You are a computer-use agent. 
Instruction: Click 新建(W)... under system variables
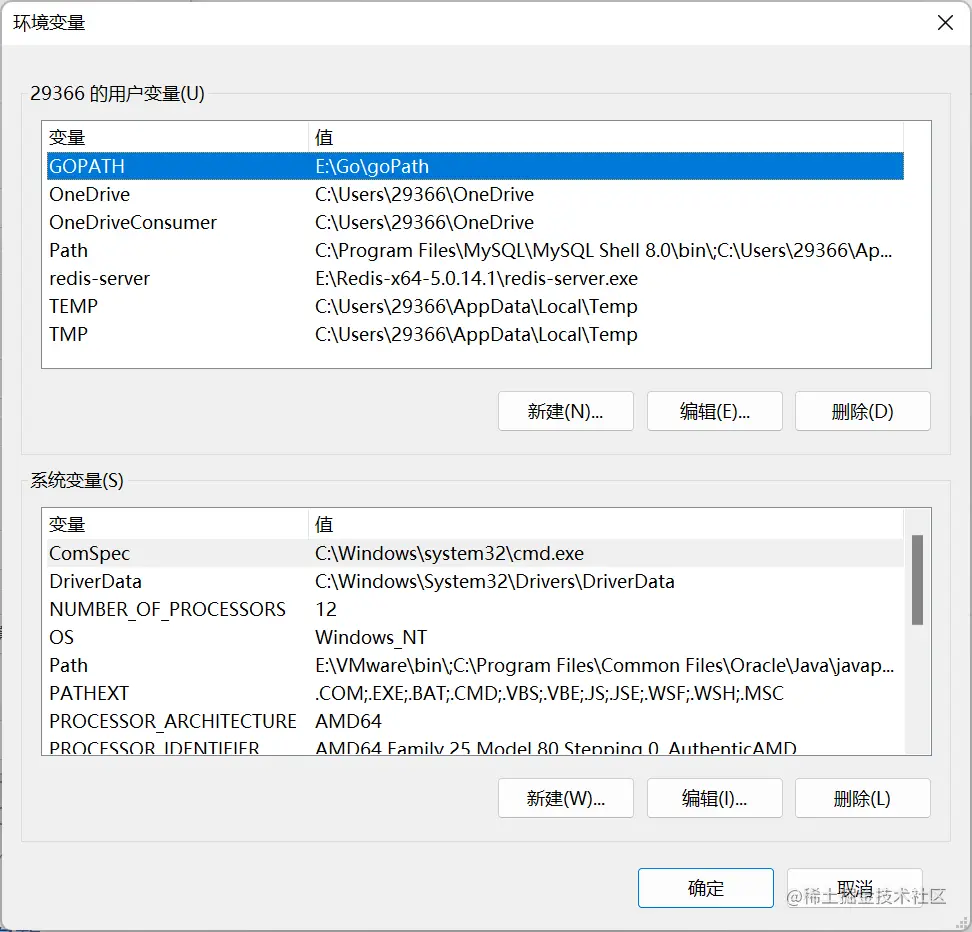565,798
